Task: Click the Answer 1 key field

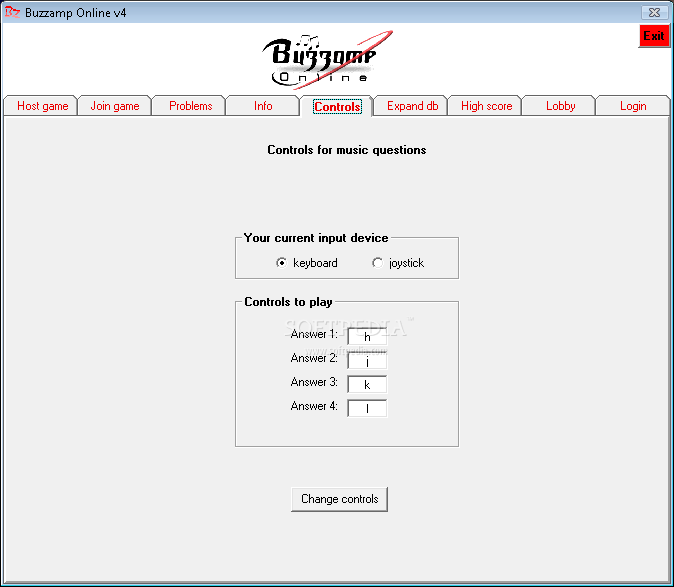Action: tap(367, 336)
